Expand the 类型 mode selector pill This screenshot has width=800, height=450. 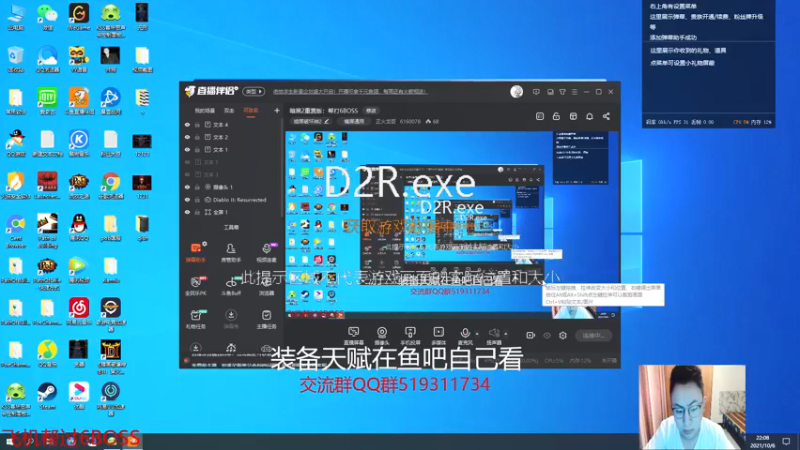254,91
